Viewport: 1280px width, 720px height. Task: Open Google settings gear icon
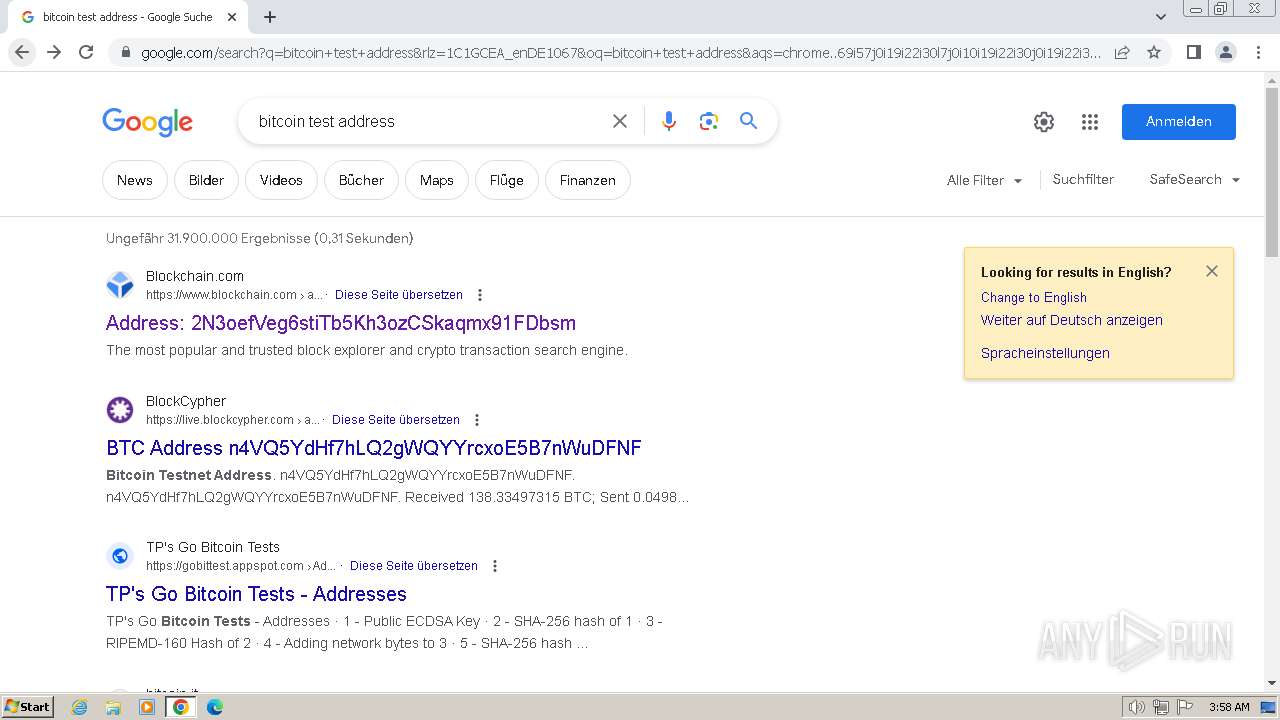coord(1044,122)
